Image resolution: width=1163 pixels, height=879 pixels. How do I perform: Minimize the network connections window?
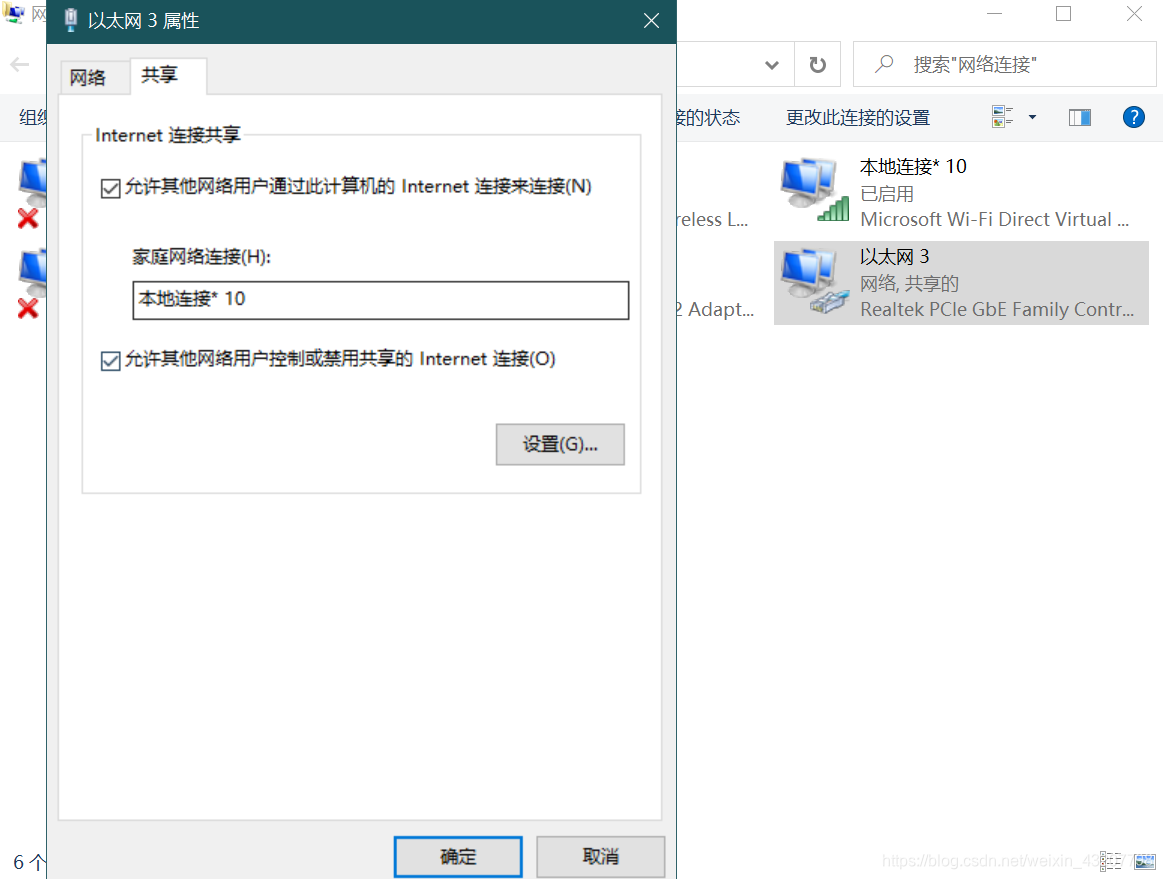[x=995, y=13]
